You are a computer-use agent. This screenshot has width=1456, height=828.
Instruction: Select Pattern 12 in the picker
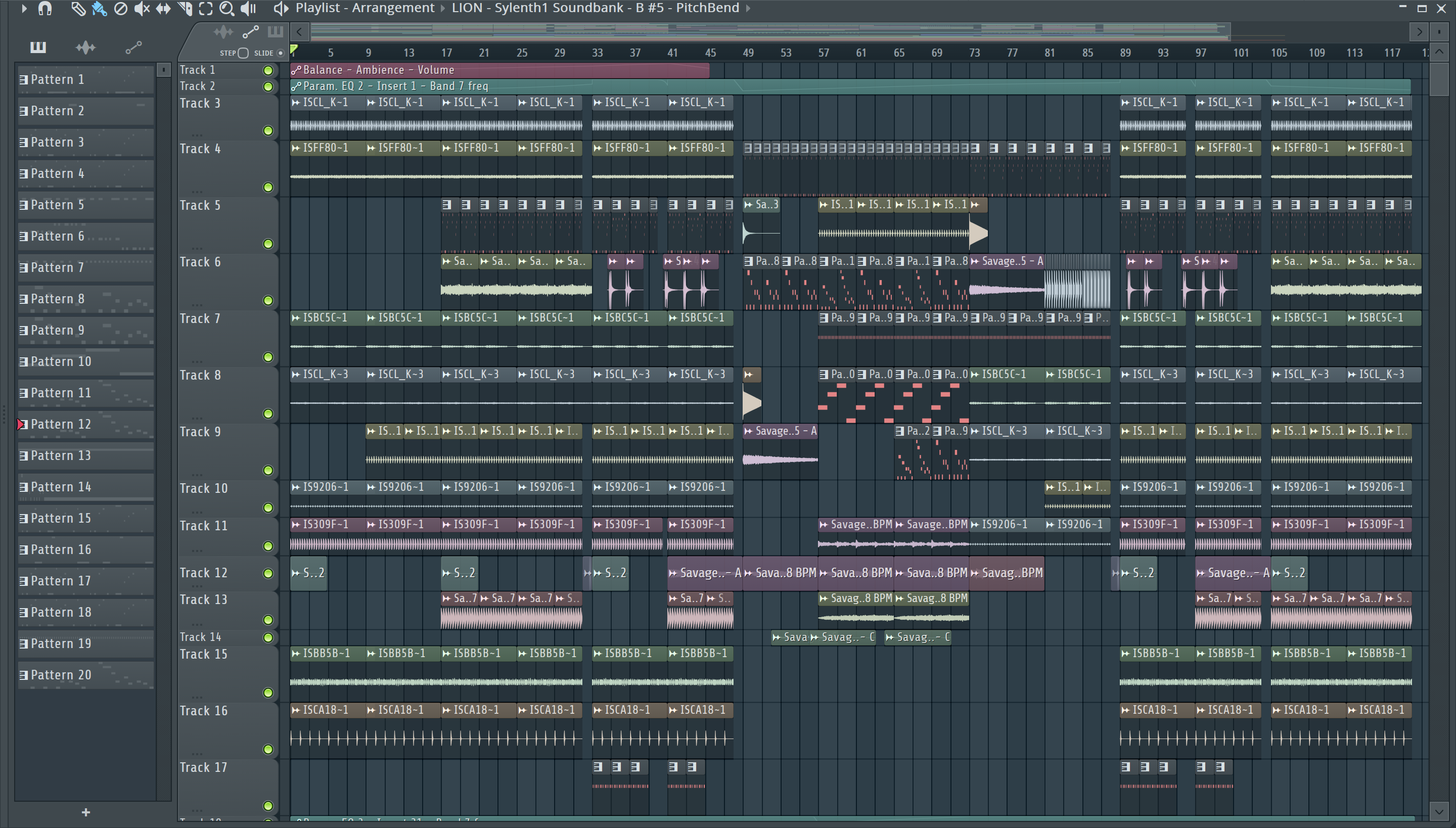point(86,424)
